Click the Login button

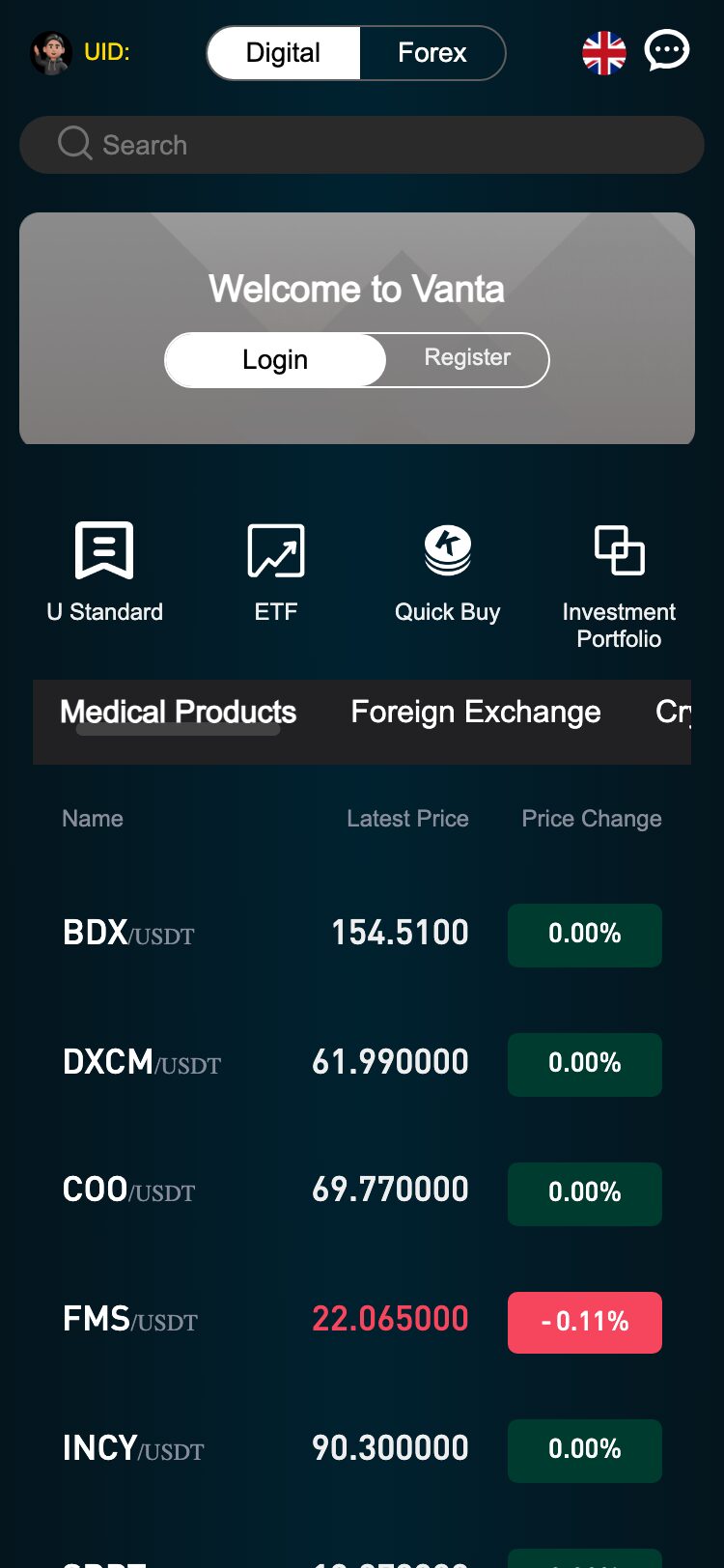click(x=275, y=360)
